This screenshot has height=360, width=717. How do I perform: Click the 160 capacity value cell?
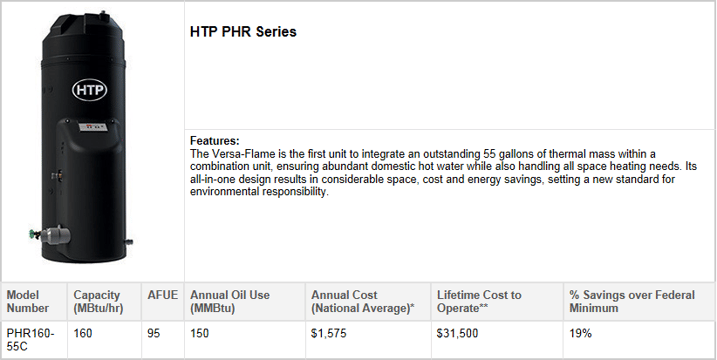click(104, 340)
